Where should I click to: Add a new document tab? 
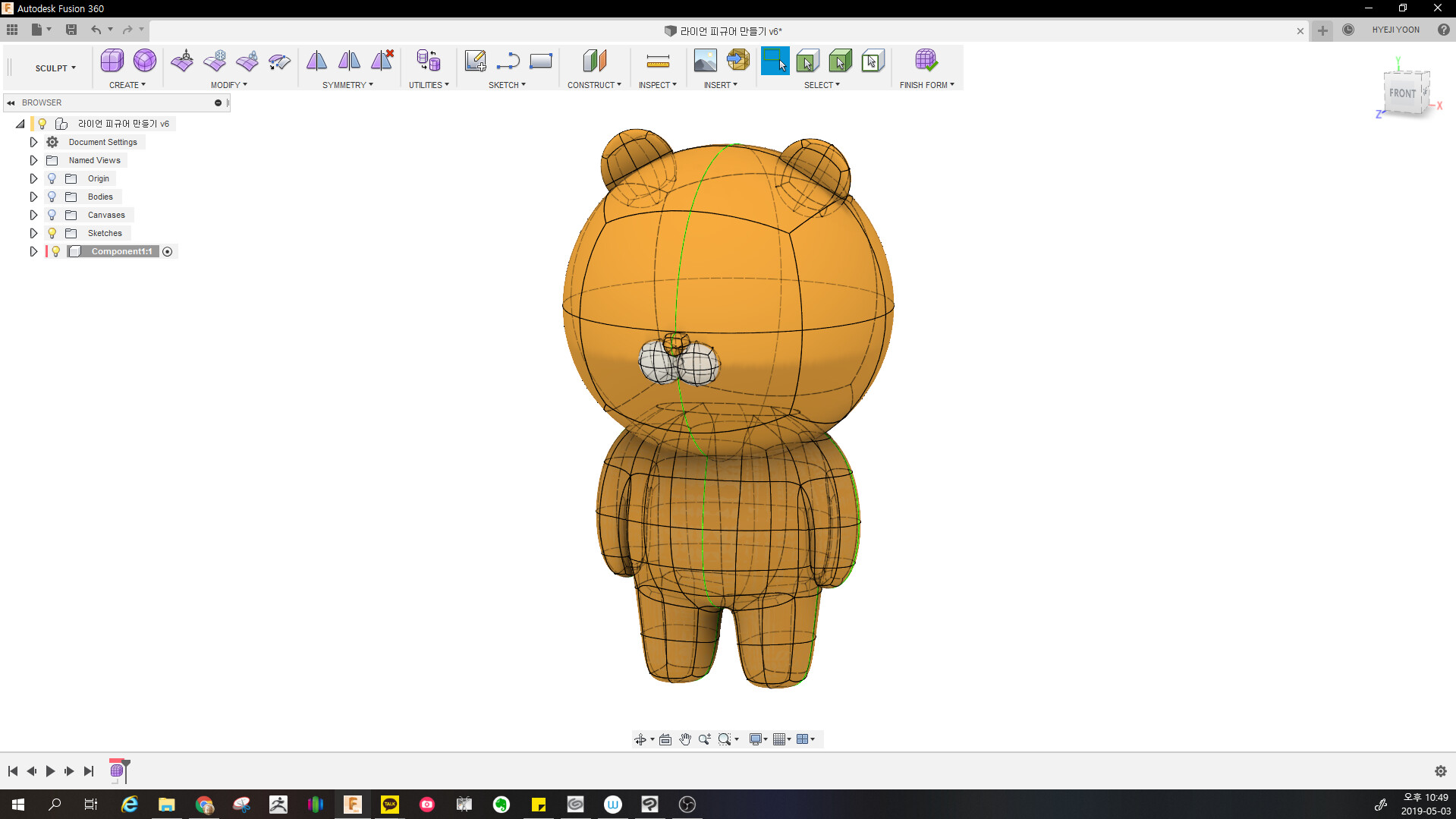1322,30
